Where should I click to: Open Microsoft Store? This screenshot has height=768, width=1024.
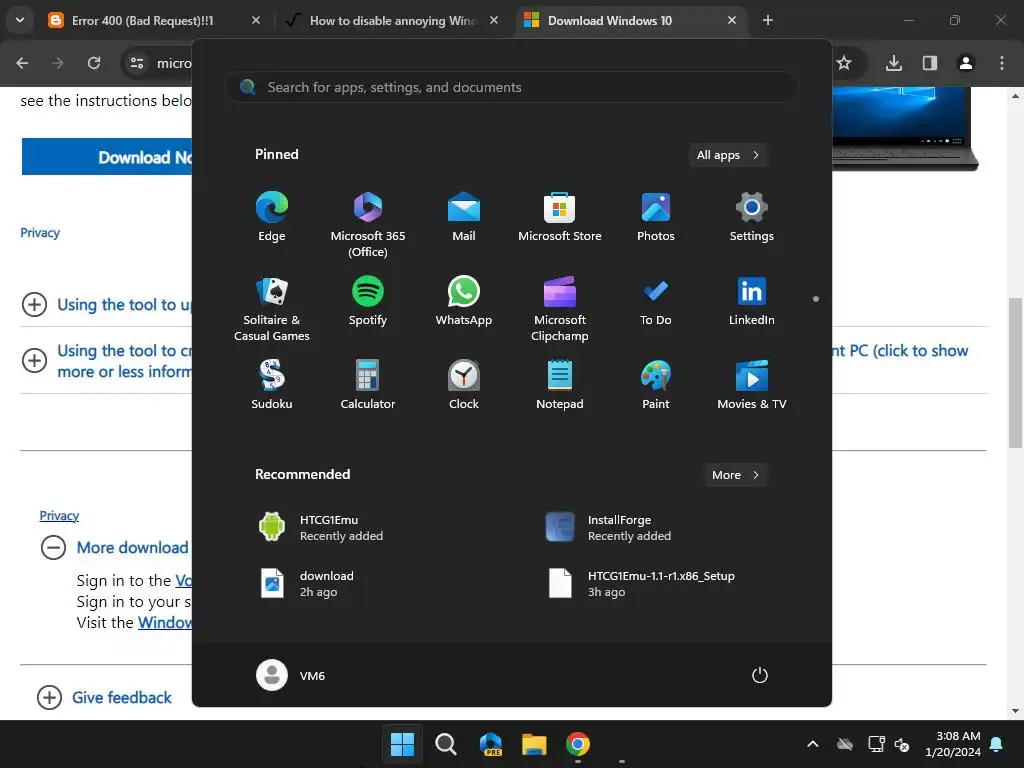point(560,217)
